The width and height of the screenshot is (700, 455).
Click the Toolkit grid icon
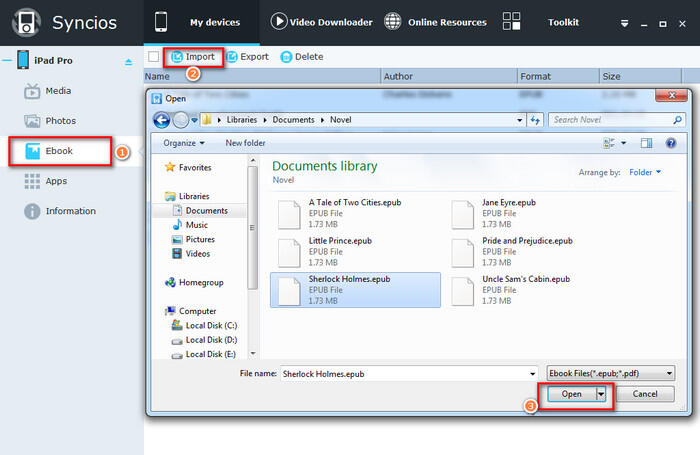click(x=511, y=21)
